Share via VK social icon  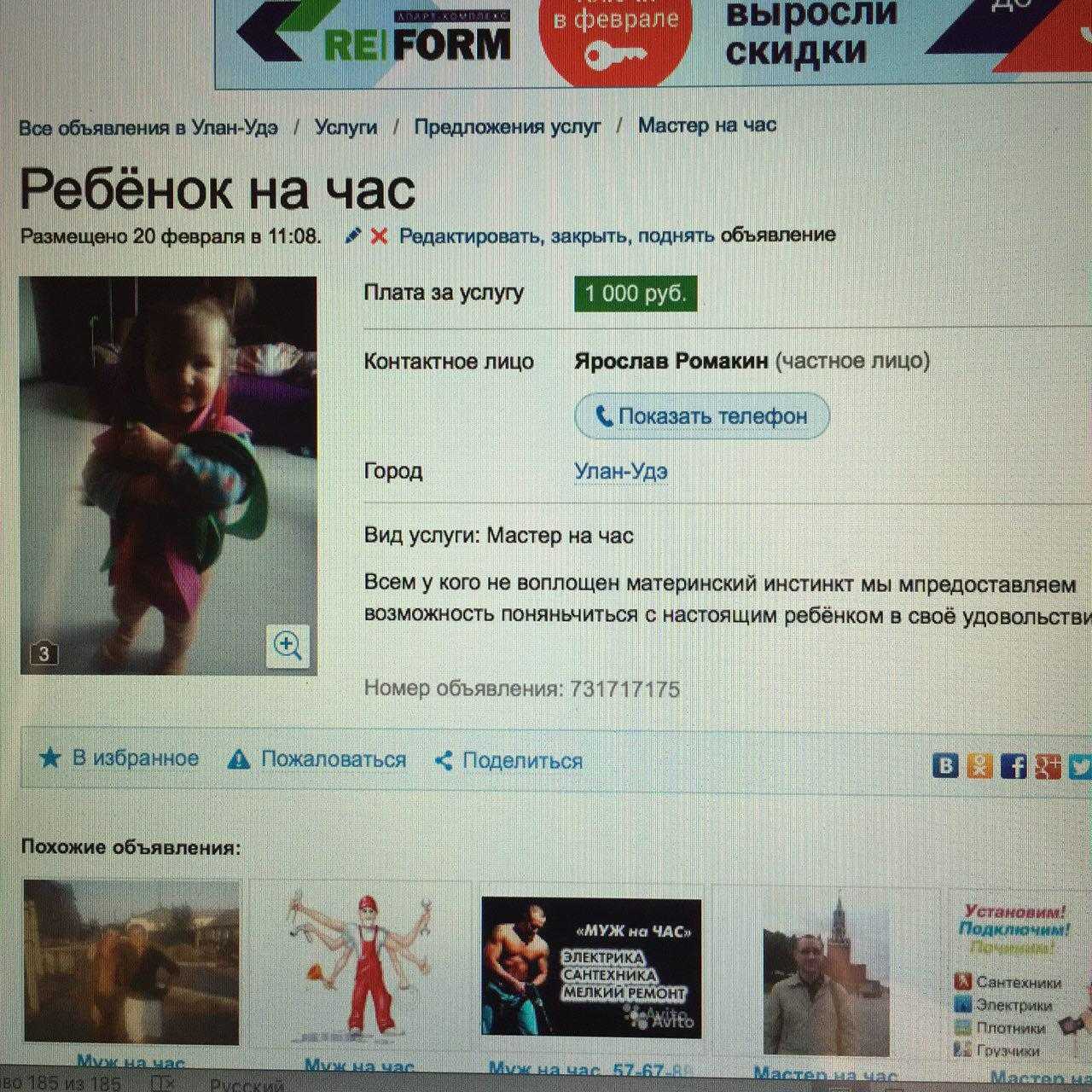tap(945, 765)
